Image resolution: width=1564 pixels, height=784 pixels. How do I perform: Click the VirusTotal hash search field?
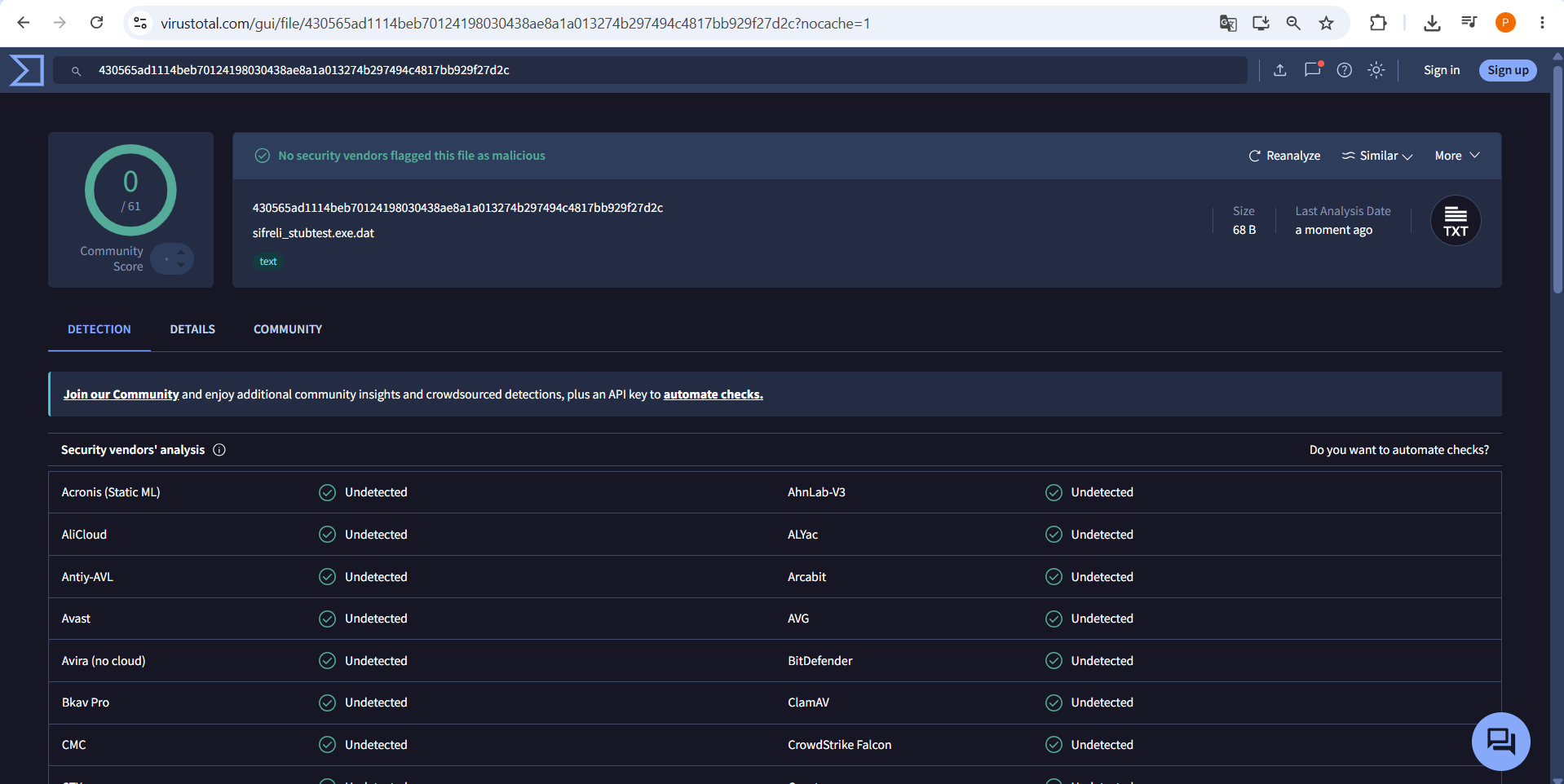[650, 70]
